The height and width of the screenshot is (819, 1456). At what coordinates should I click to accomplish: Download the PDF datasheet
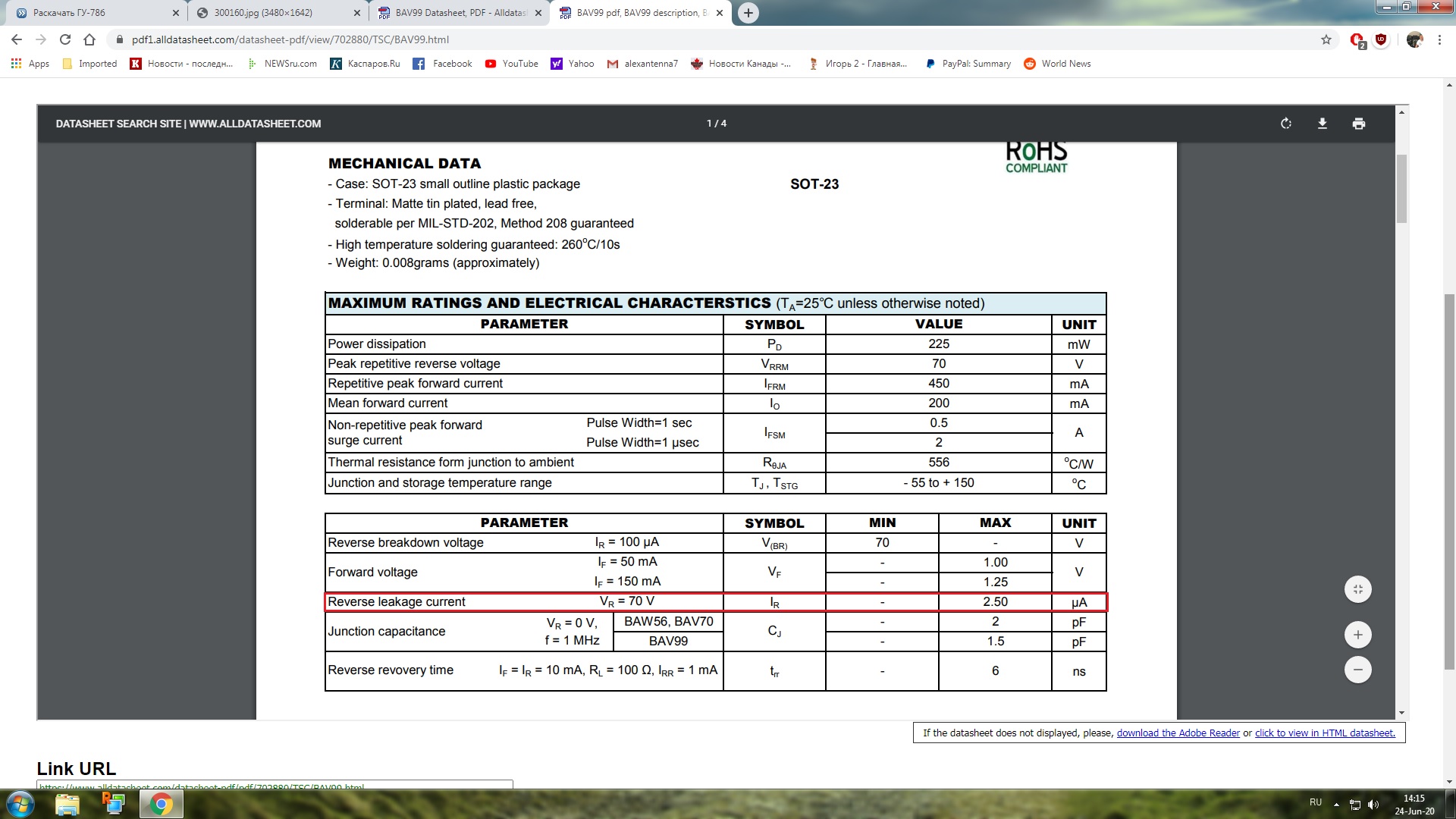[x=1323, y=124]
